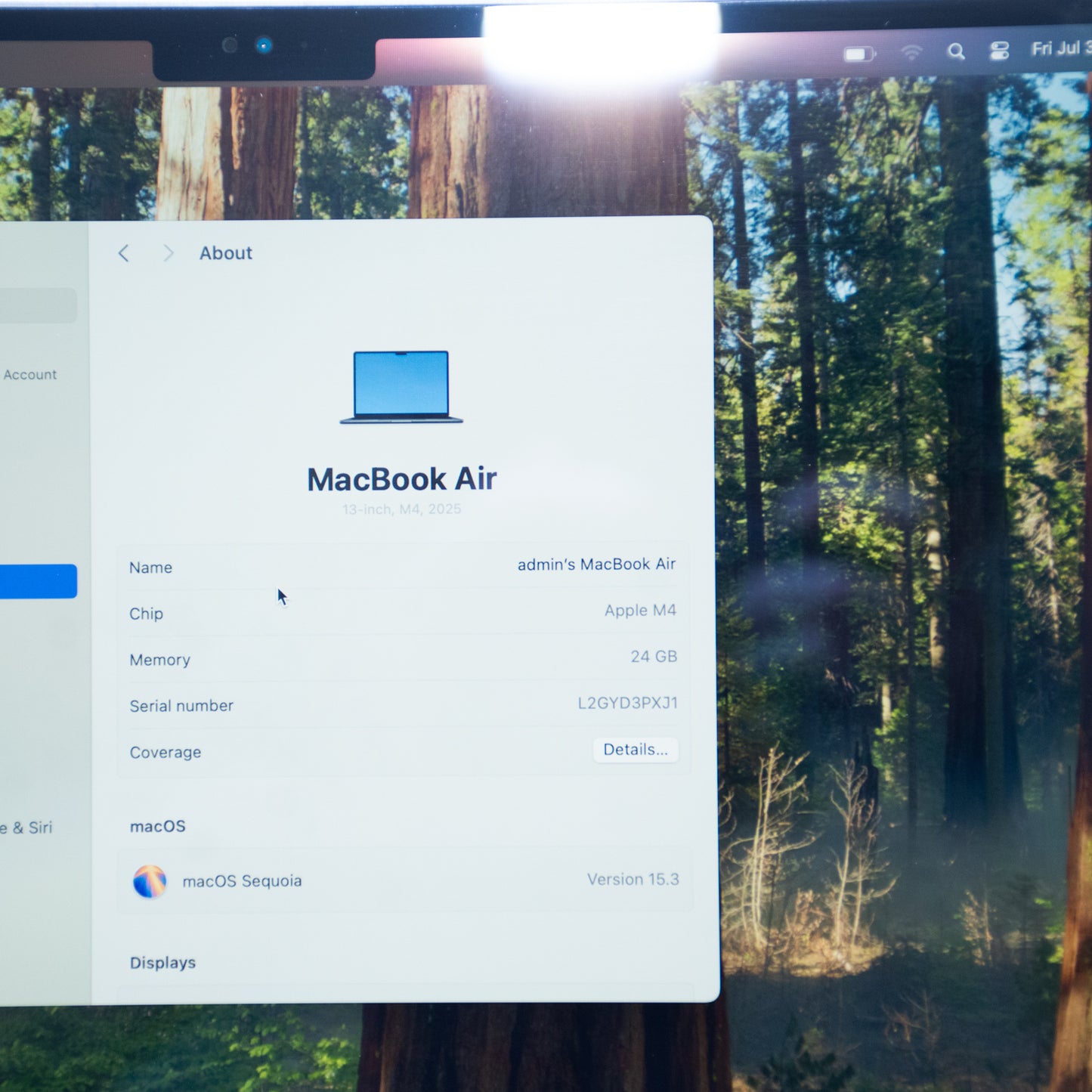
Task: Open the Coverage Details… button
Action: [x=636, y=750]
